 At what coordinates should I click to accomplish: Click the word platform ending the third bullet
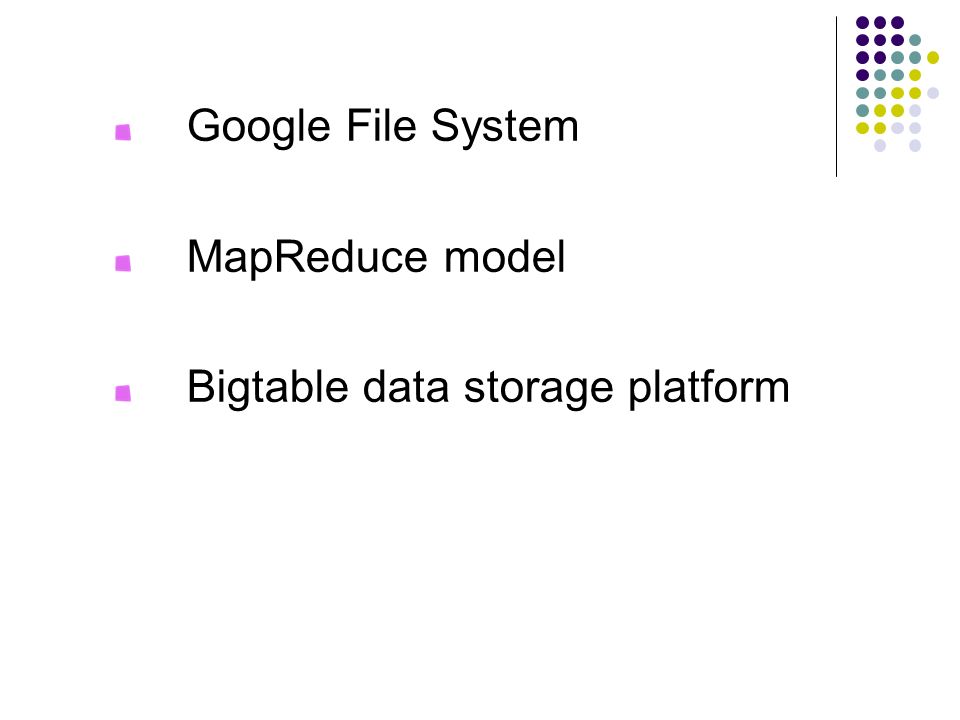coord(710,388)
